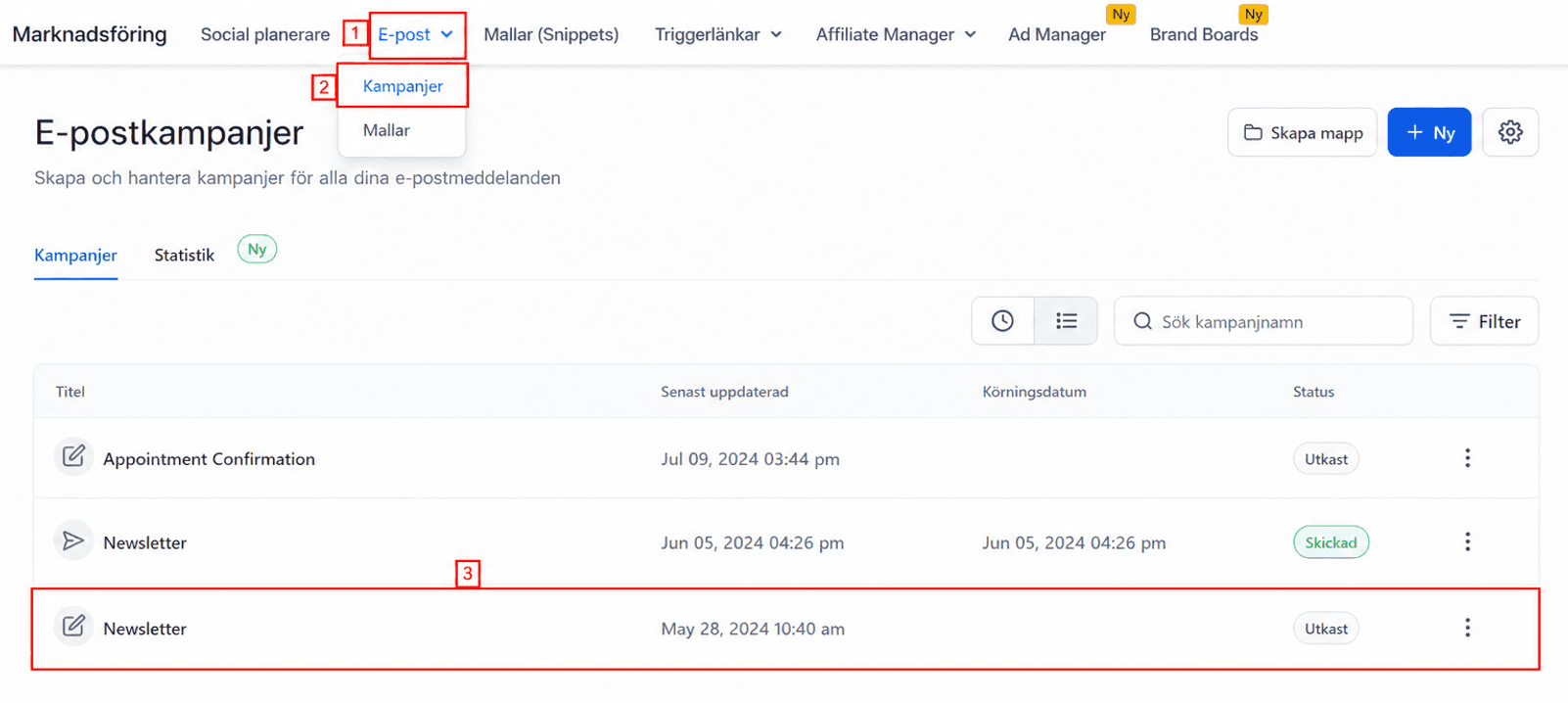Image resolution: width=1568 pixels, height=703 pixels.
Task: Select Kampanjer from the E-post menu
Action: tap(402, 86)
